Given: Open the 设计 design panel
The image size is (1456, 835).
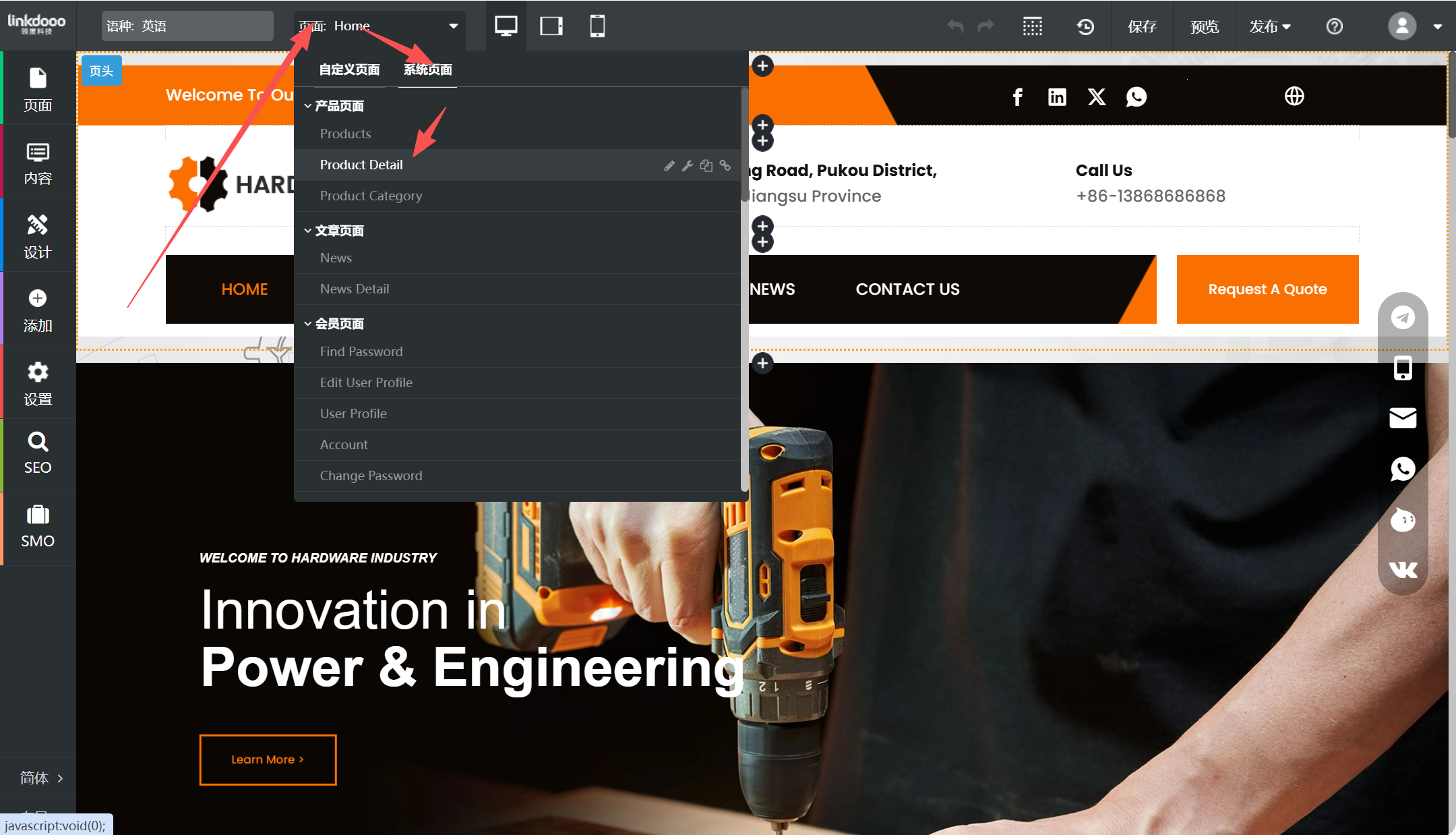Looking at the screenshot, I should tap(38, 236).
